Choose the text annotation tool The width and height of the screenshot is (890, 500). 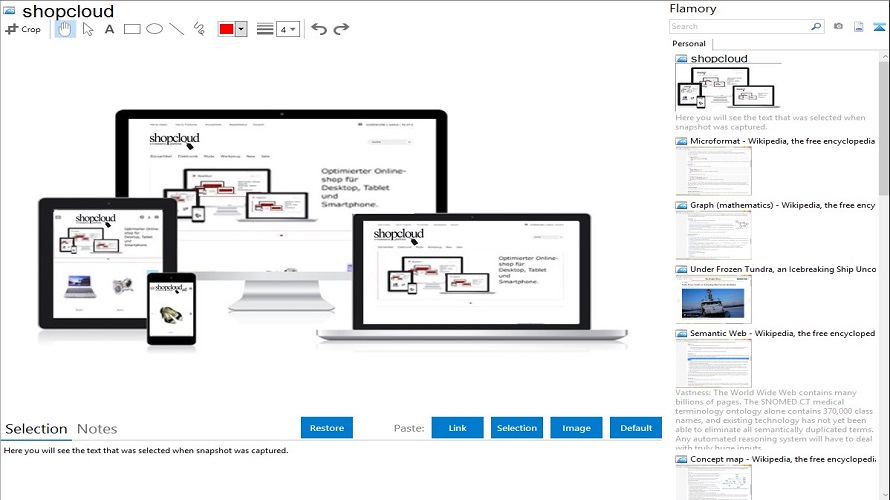(110, 29)
